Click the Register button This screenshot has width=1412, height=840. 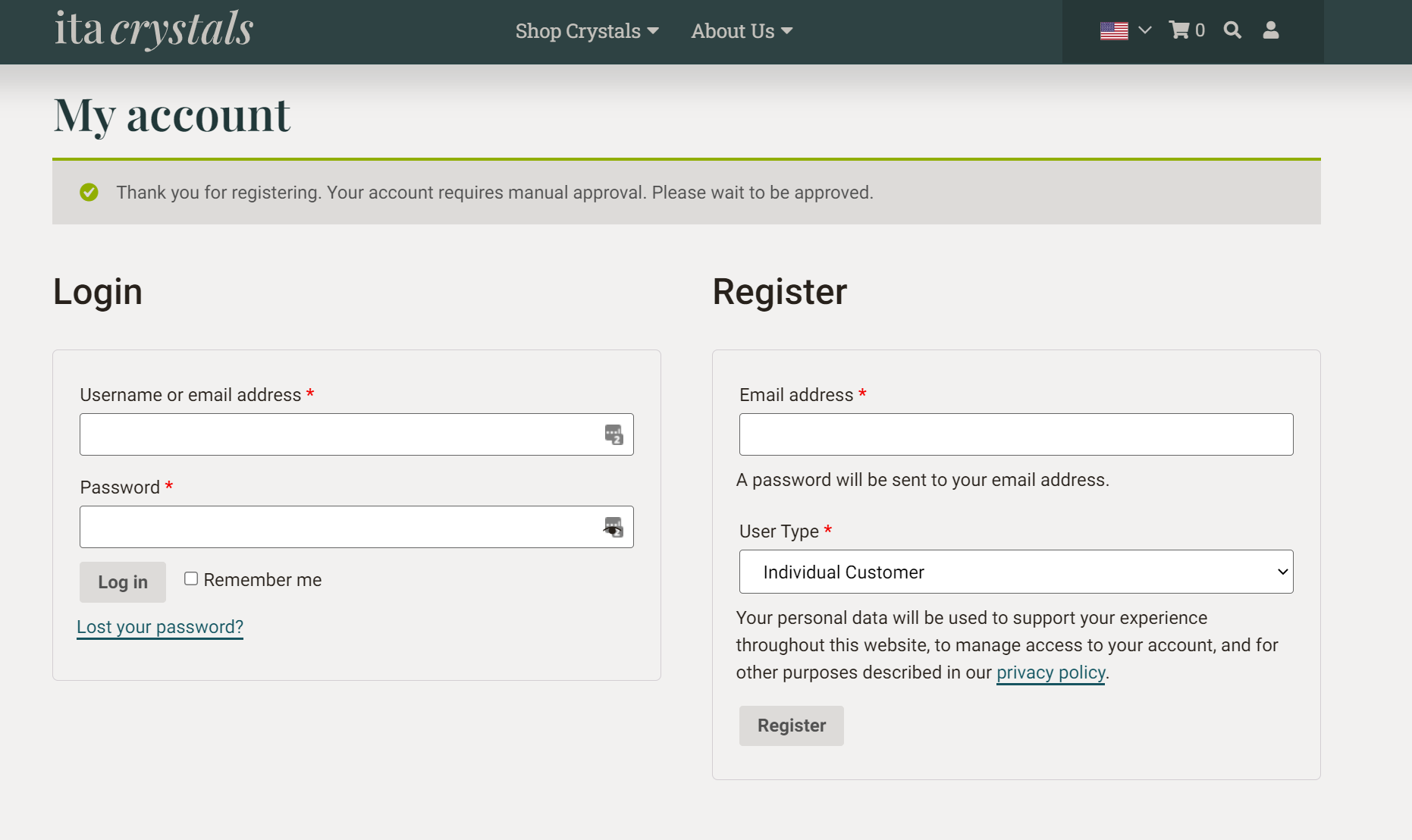tap(792, 726)
